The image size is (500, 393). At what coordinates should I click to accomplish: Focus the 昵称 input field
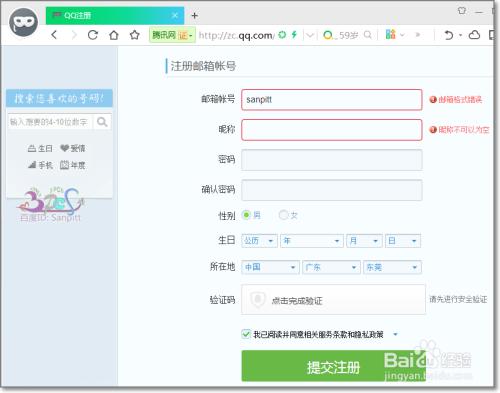coord(332,130)
